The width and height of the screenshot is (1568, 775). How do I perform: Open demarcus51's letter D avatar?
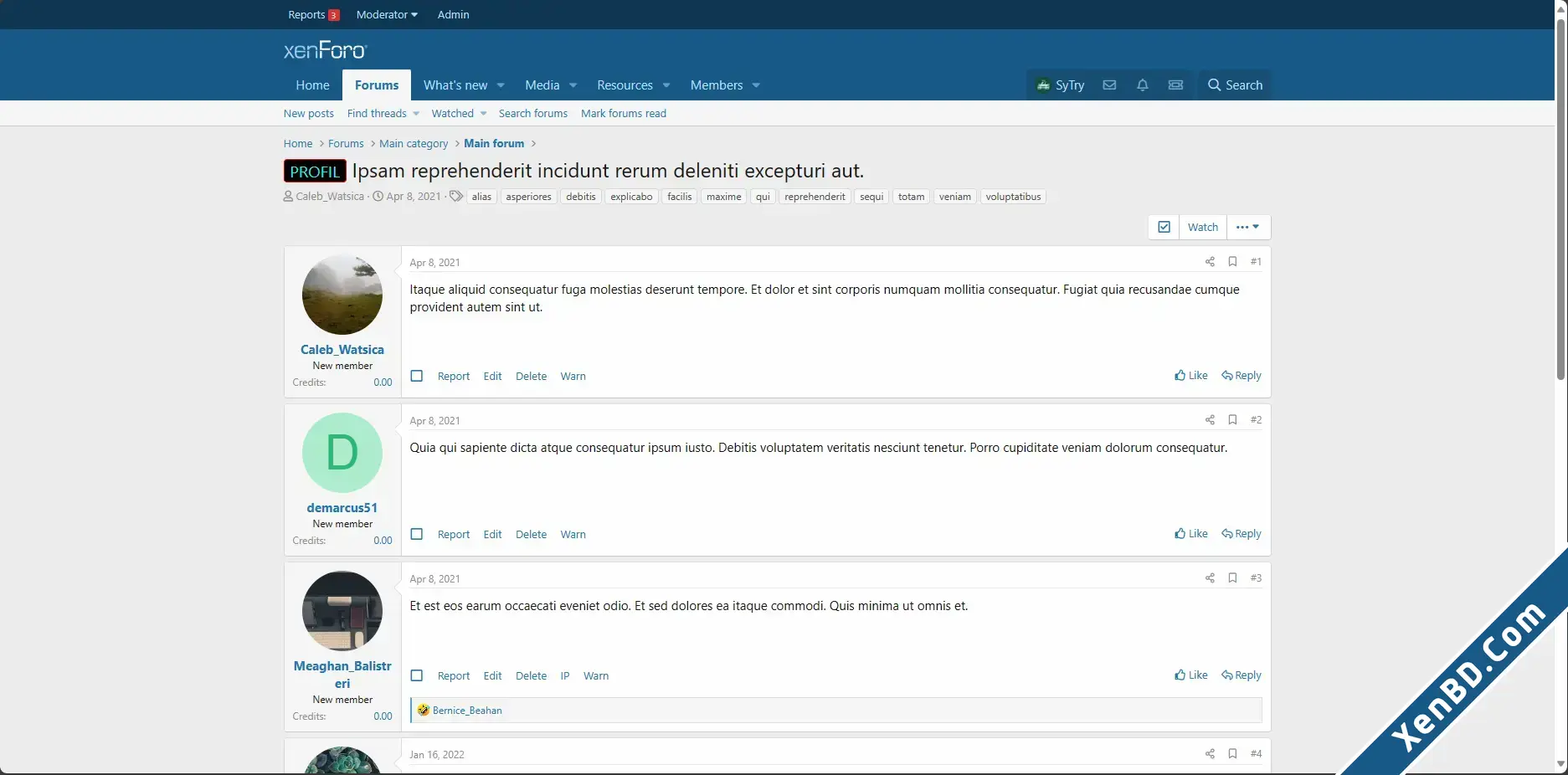[x=342, y=453]
